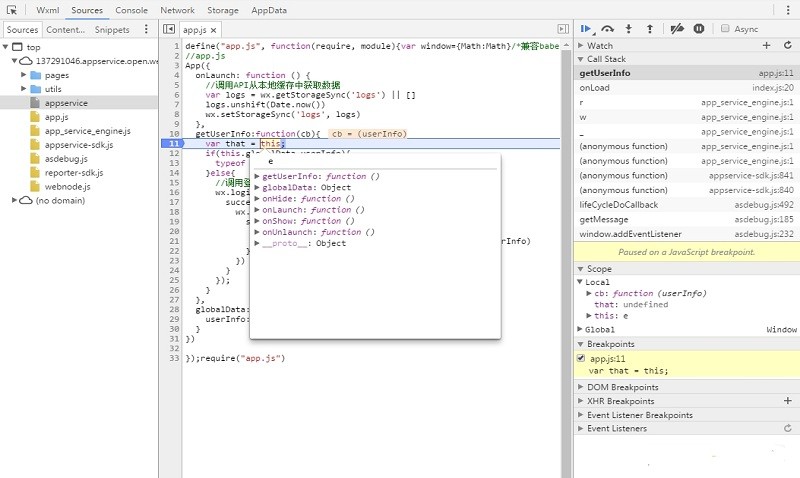Step over next function call
Image resolution: width=800 pixels, height=478 pixels.
click(x=609, y=29)
